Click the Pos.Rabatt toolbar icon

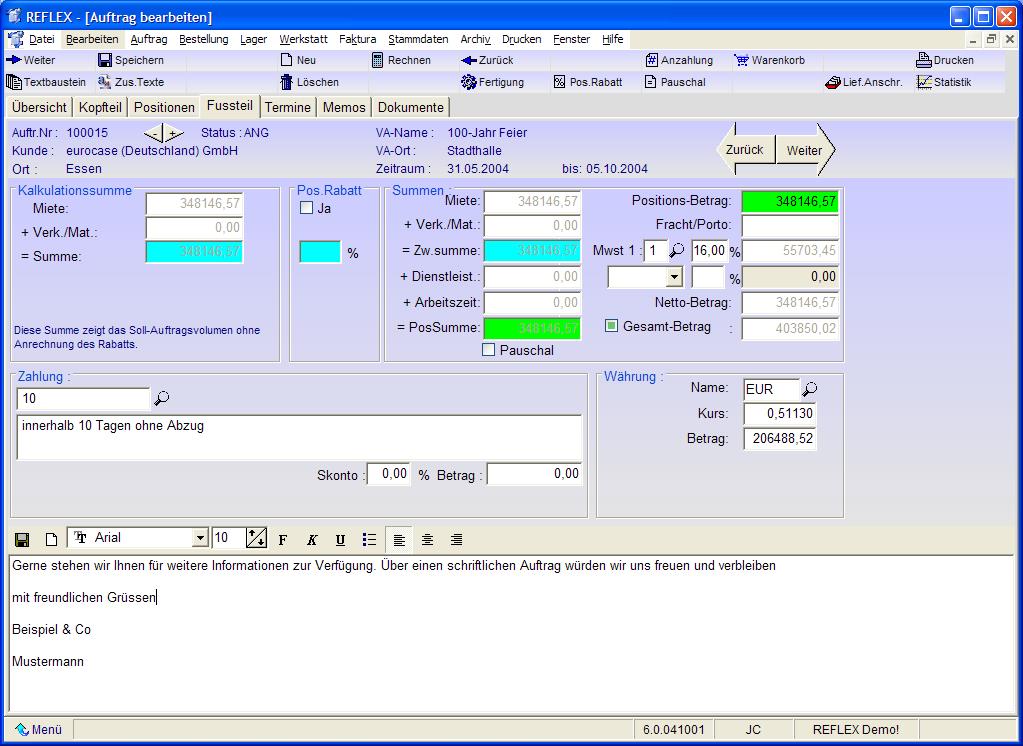point(559,82)
